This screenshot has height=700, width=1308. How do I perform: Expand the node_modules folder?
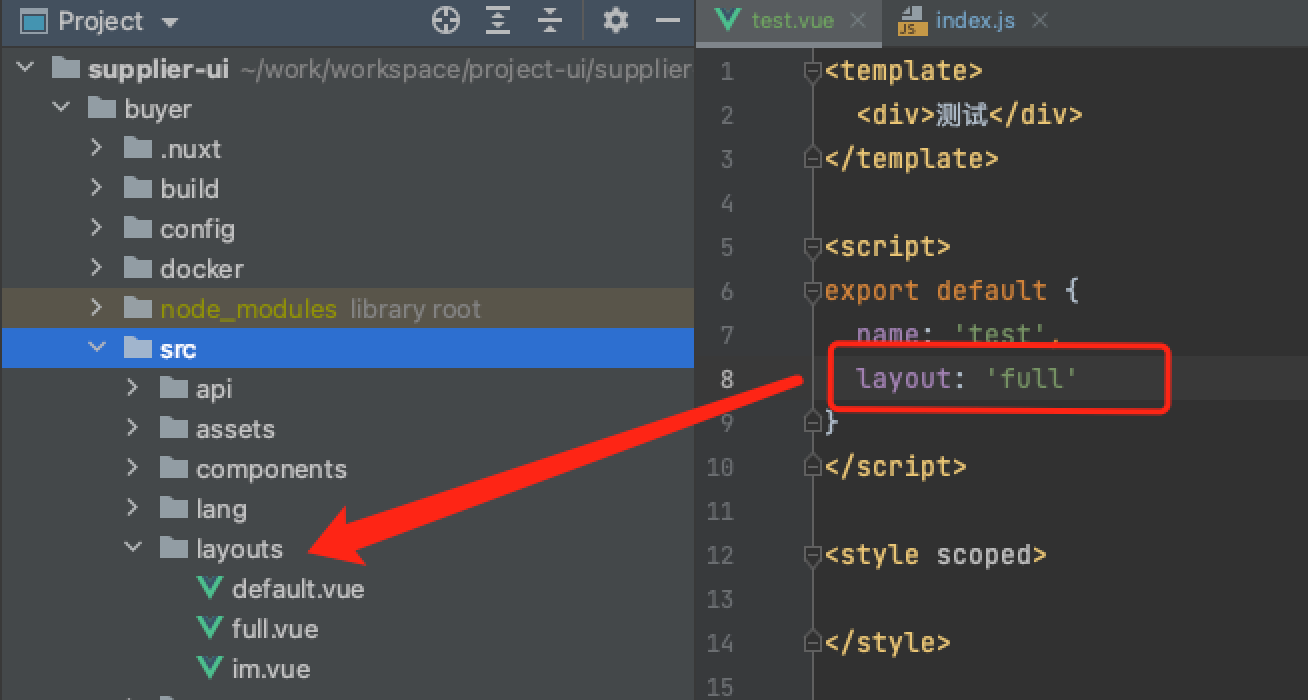pyautogui.click(x=96, y=308)
